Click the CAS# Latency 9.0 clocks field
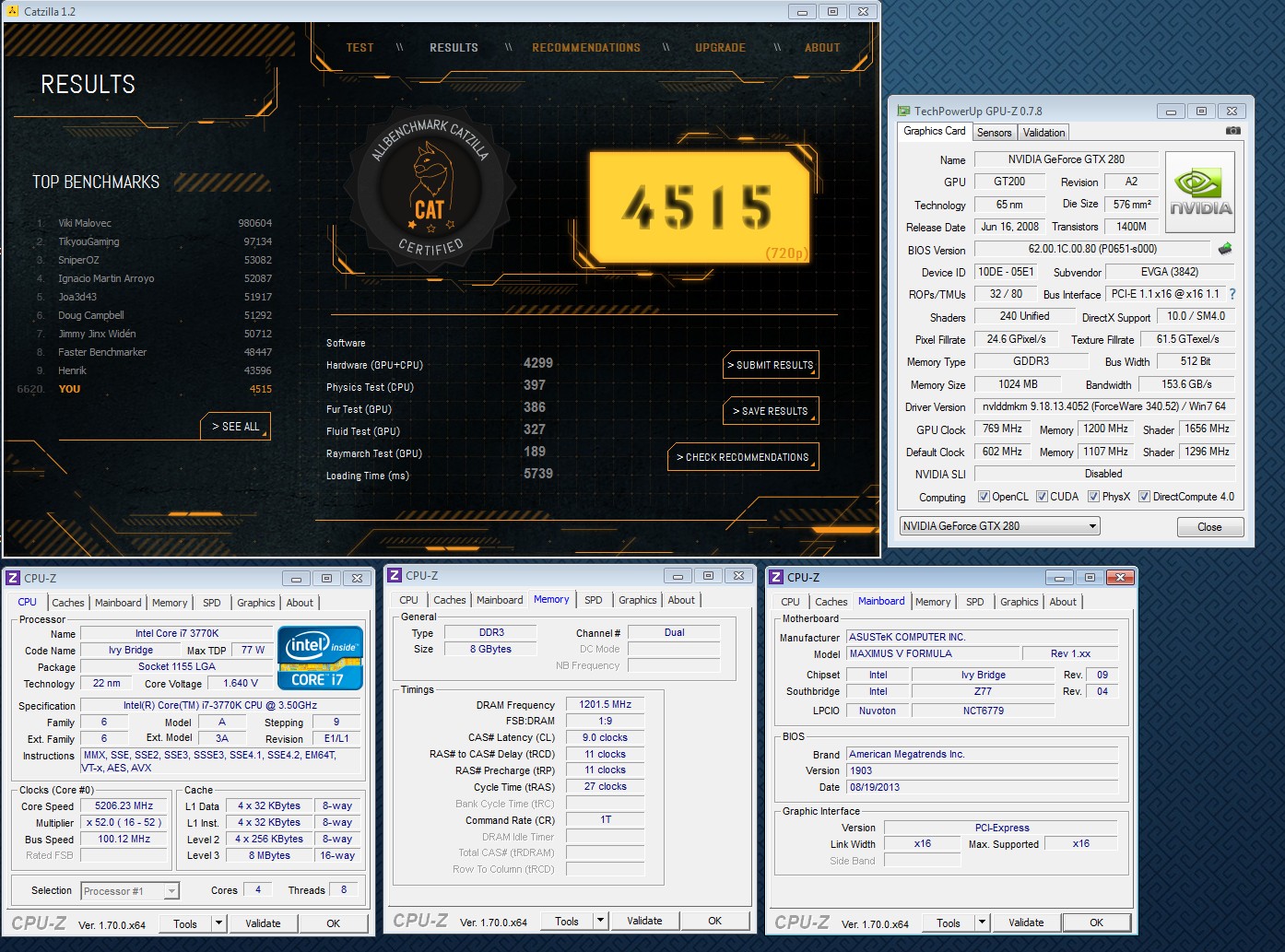This screenshot has width=1285, height=952. click(605, 737)
